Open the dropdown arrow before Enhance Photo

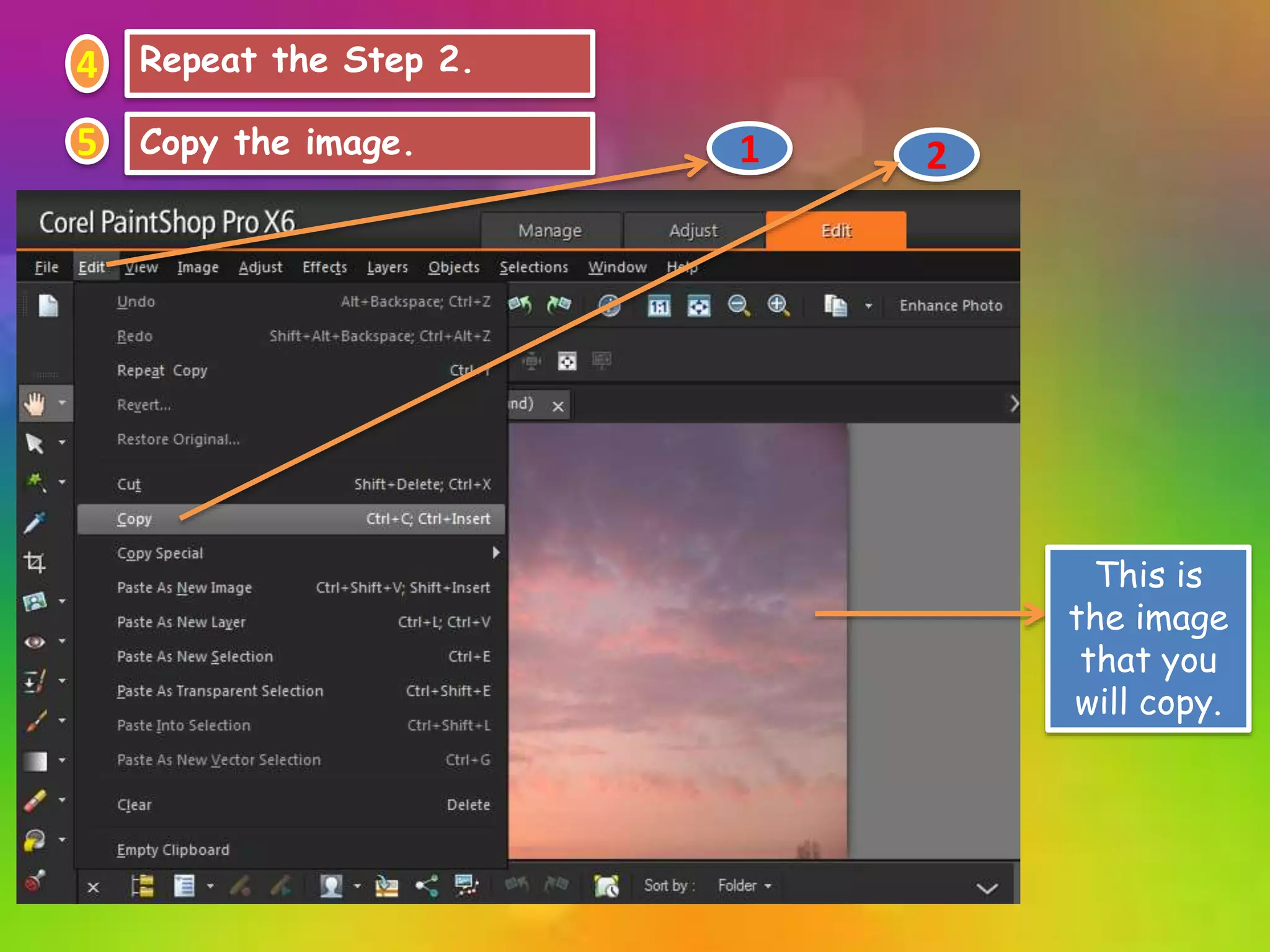[x=868, y=306]
